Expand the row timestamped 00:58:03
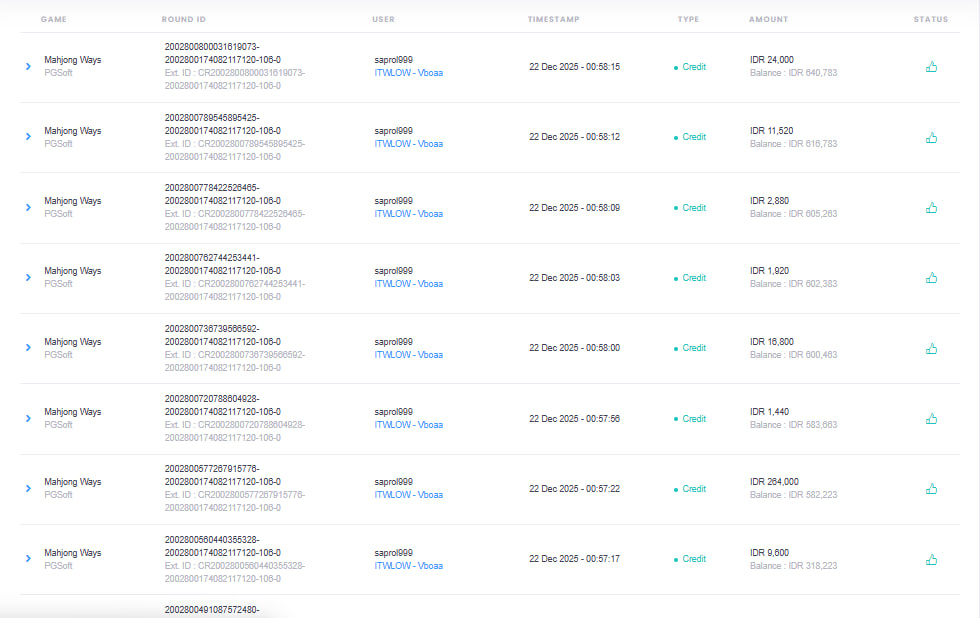This screenshot has width=980, height=618. [28, 277]
